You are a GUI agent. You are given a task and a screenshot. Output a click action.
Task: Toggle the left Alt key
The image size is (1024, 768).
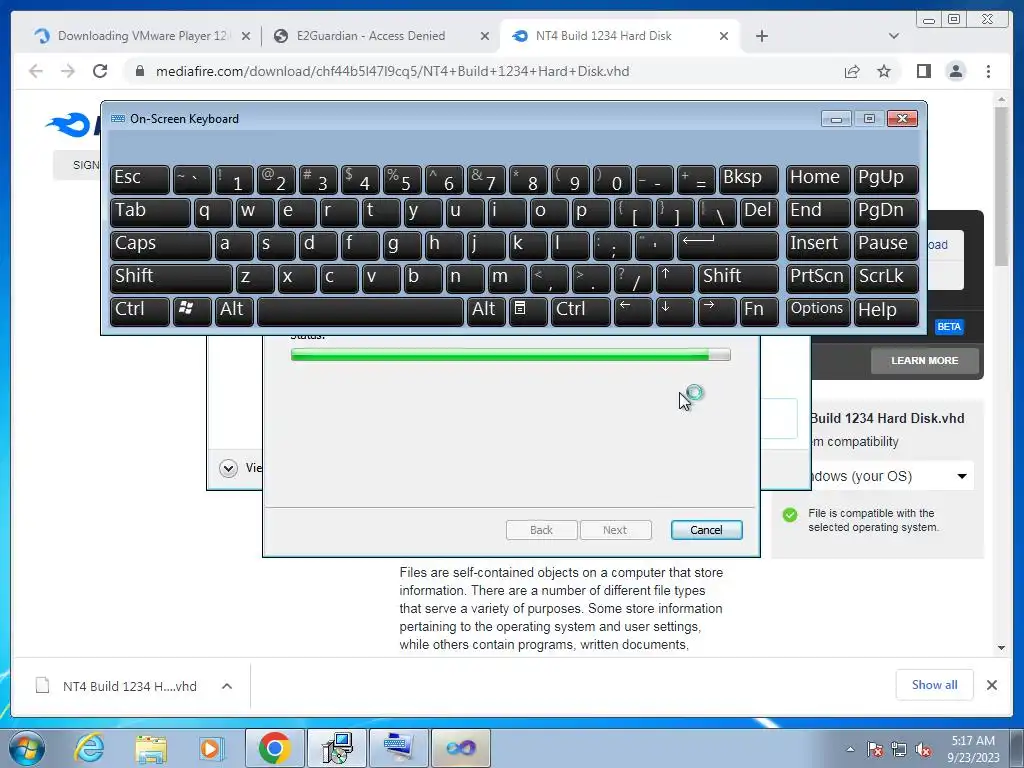(234, 310)
